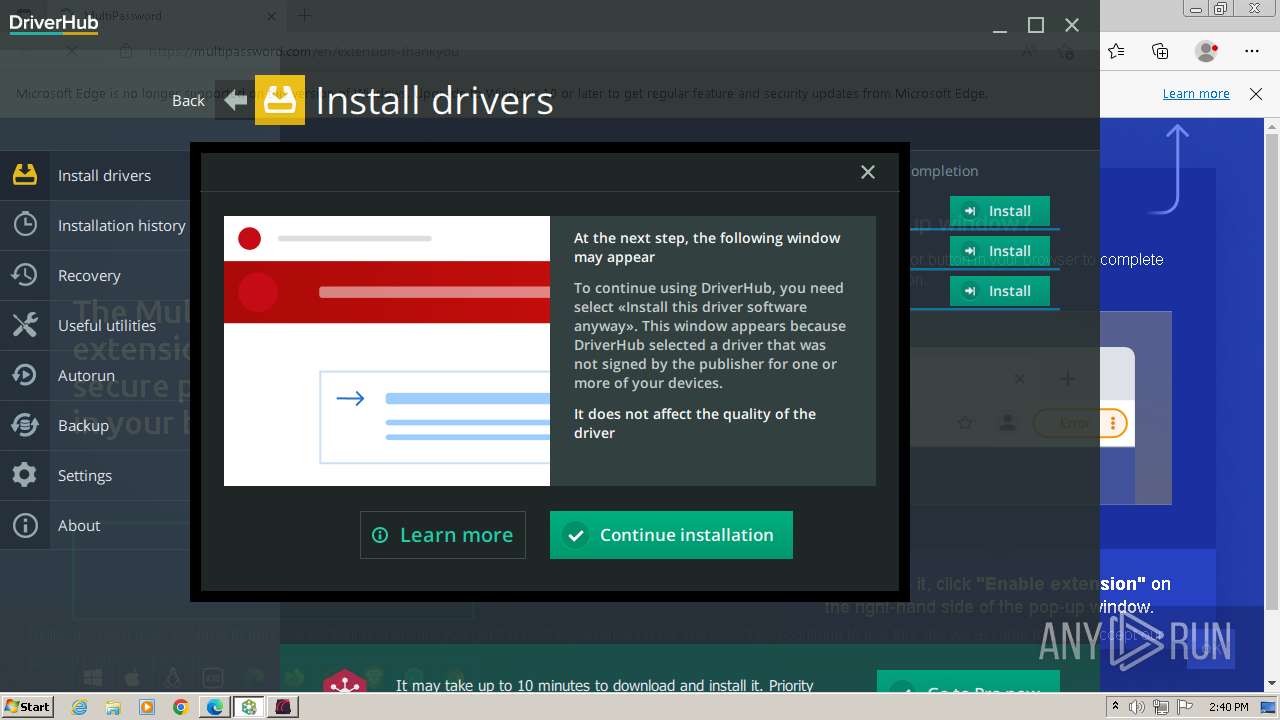
Task: Open the Windows Start menu
Action: (x=27, y=706)
